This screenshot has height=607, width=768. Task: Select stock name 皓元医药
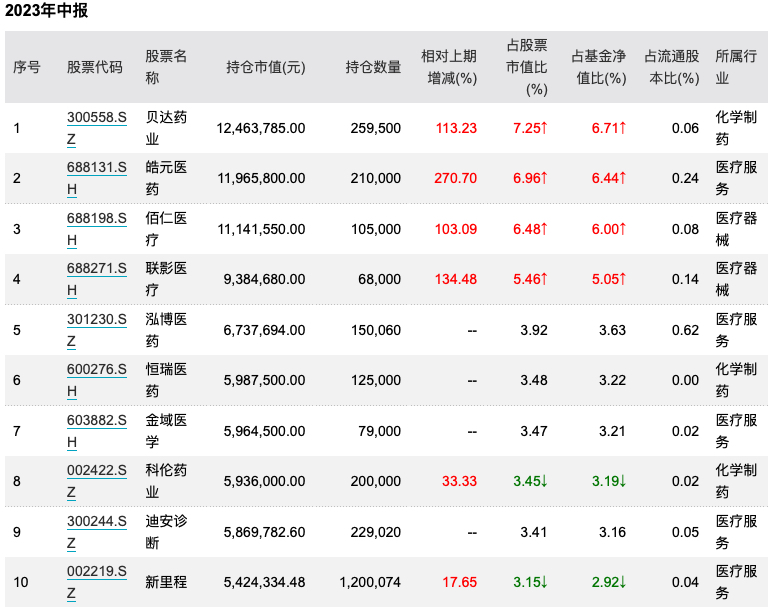(166, 178)
